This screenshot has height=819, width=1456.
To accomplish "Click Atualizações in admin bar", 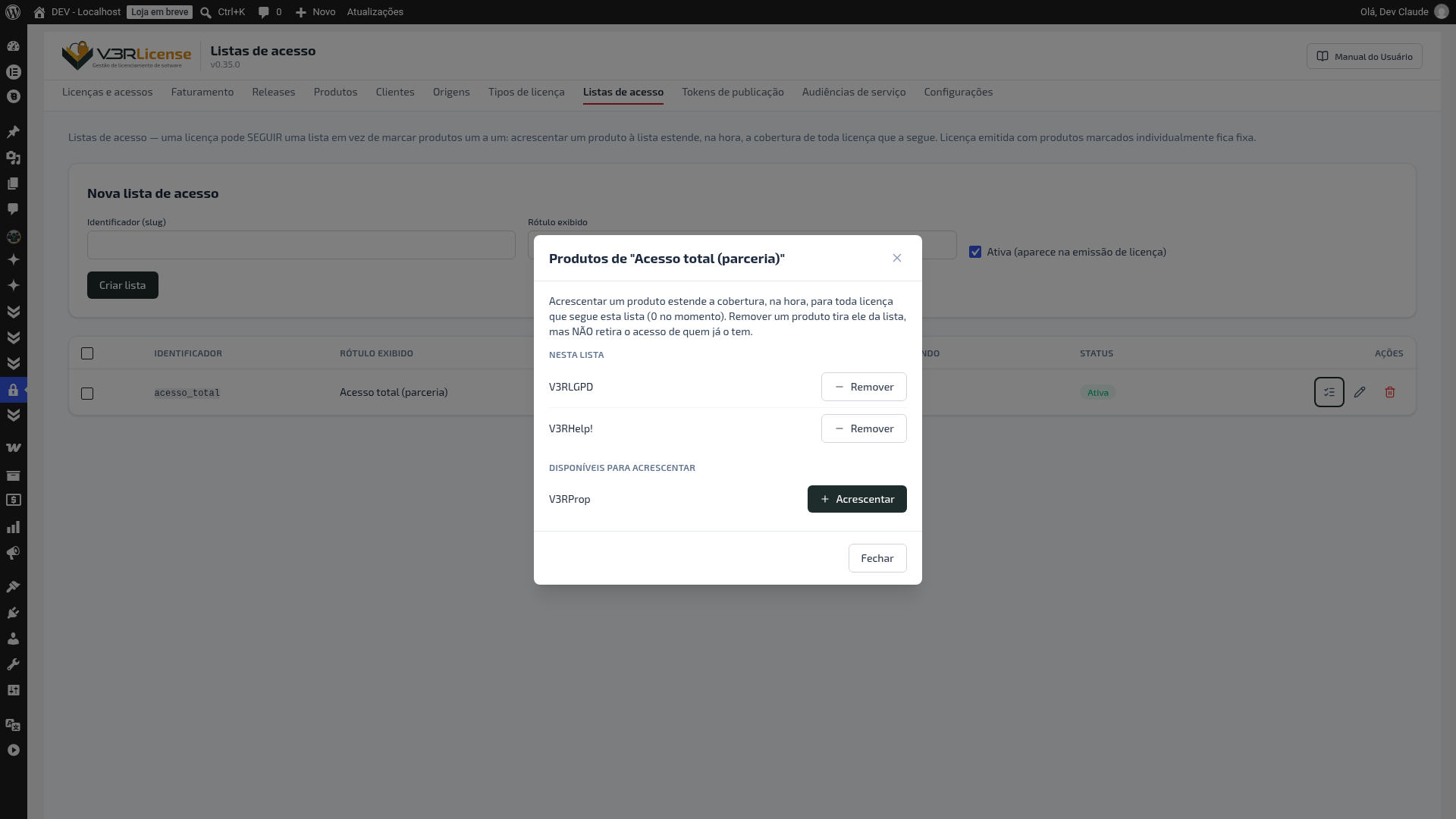I will pyautogui.click(x=375, y=12).
